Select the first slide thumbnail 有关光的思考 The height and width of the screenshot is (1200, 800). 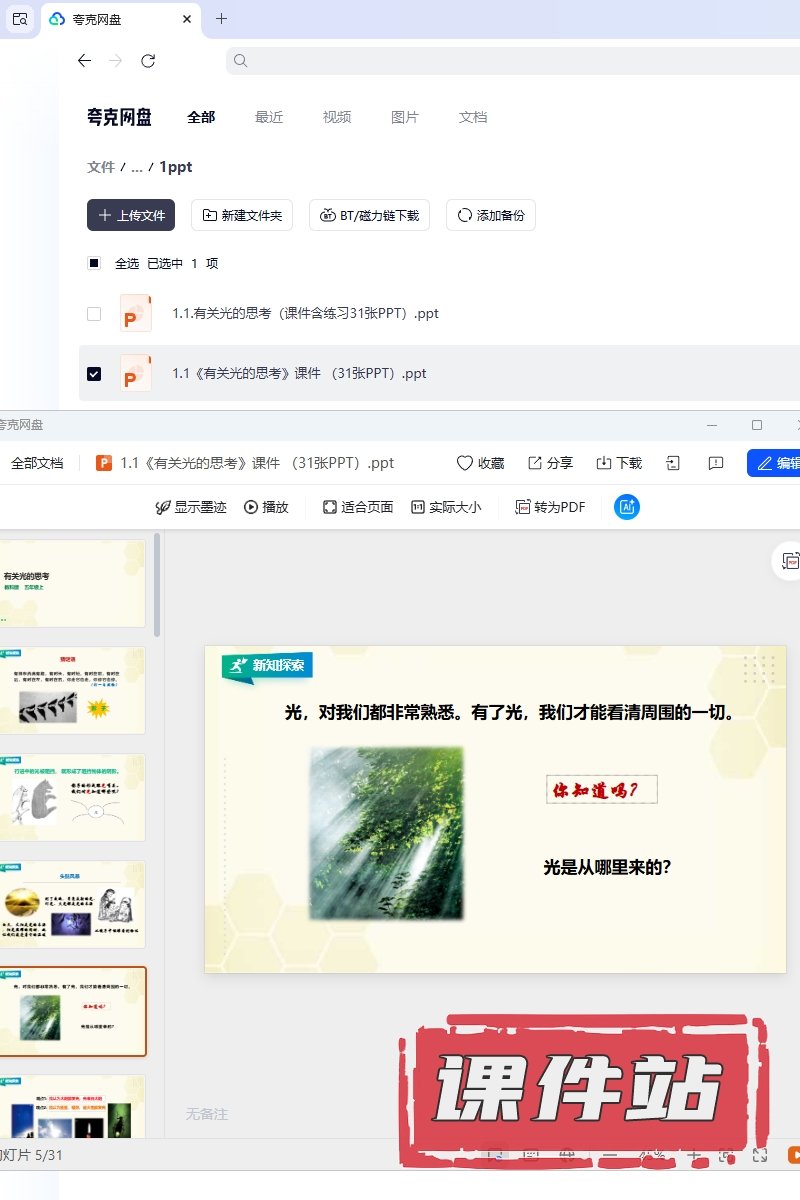tap(72, 584)
